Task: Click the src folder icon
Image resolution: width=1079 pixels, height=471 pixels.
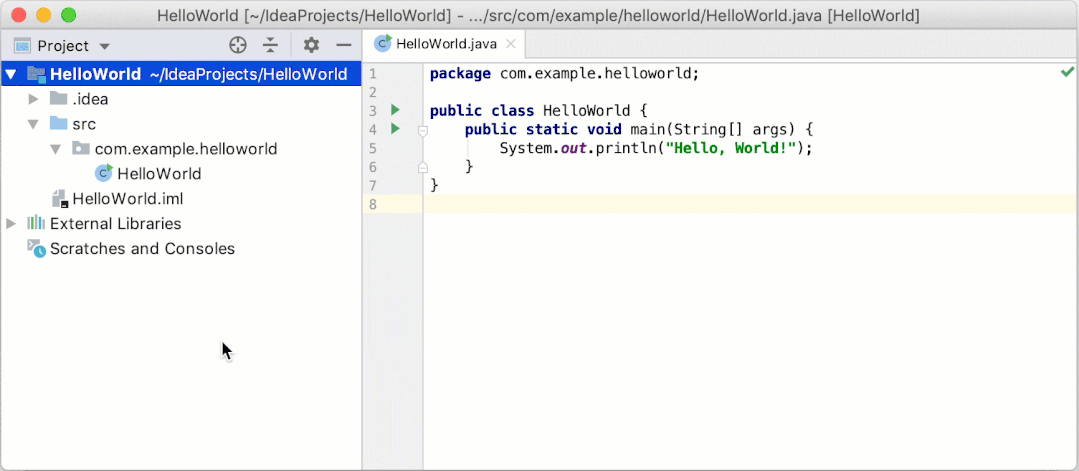Action: [58, 124]
